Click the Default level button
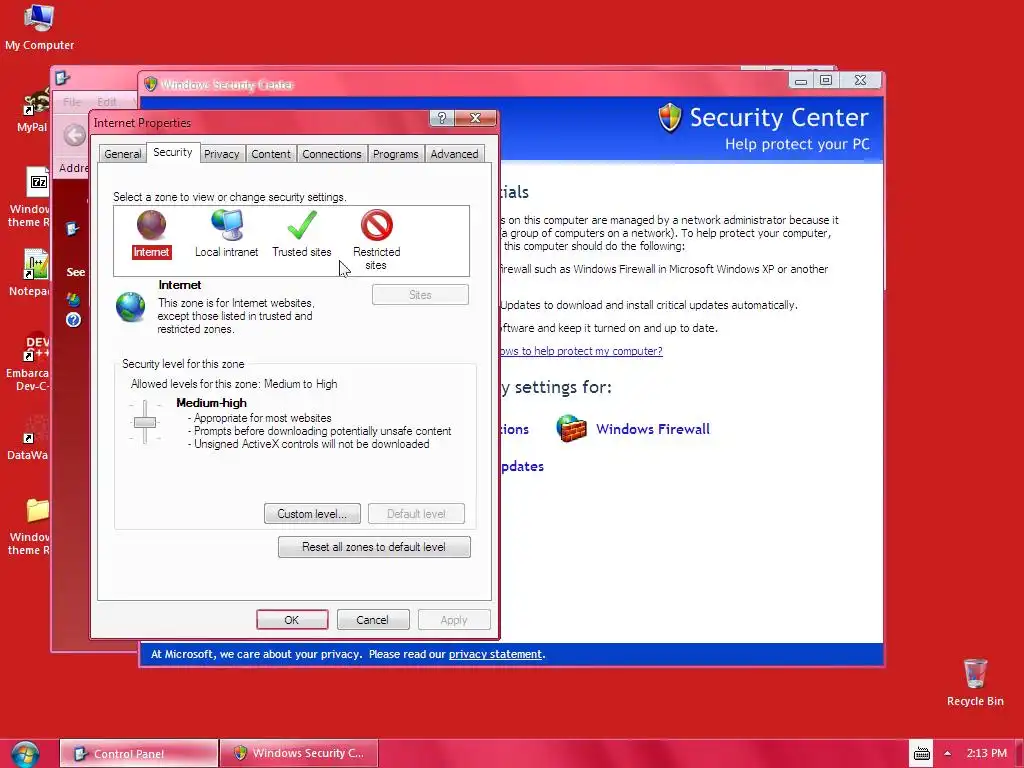1024x768 pixels. [x=416, y=513]
